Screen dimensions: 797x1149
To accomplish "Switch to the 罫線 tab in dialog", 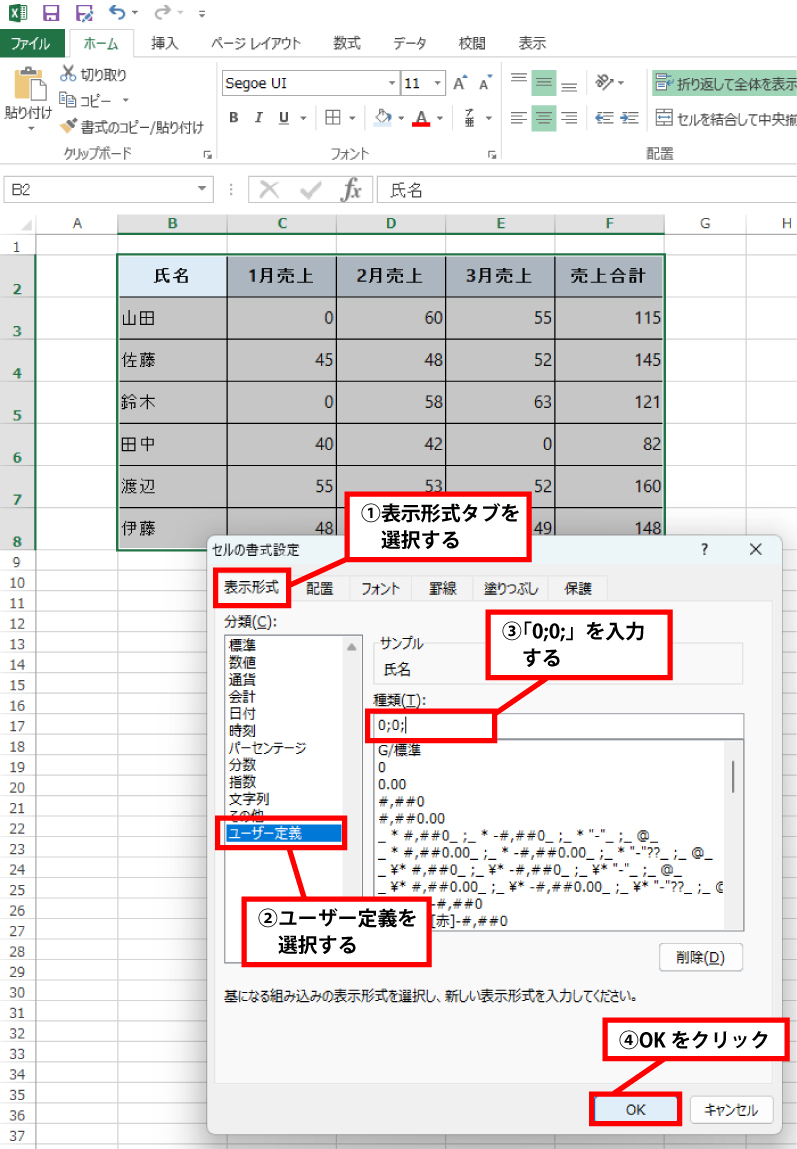I will pos(442,588).
